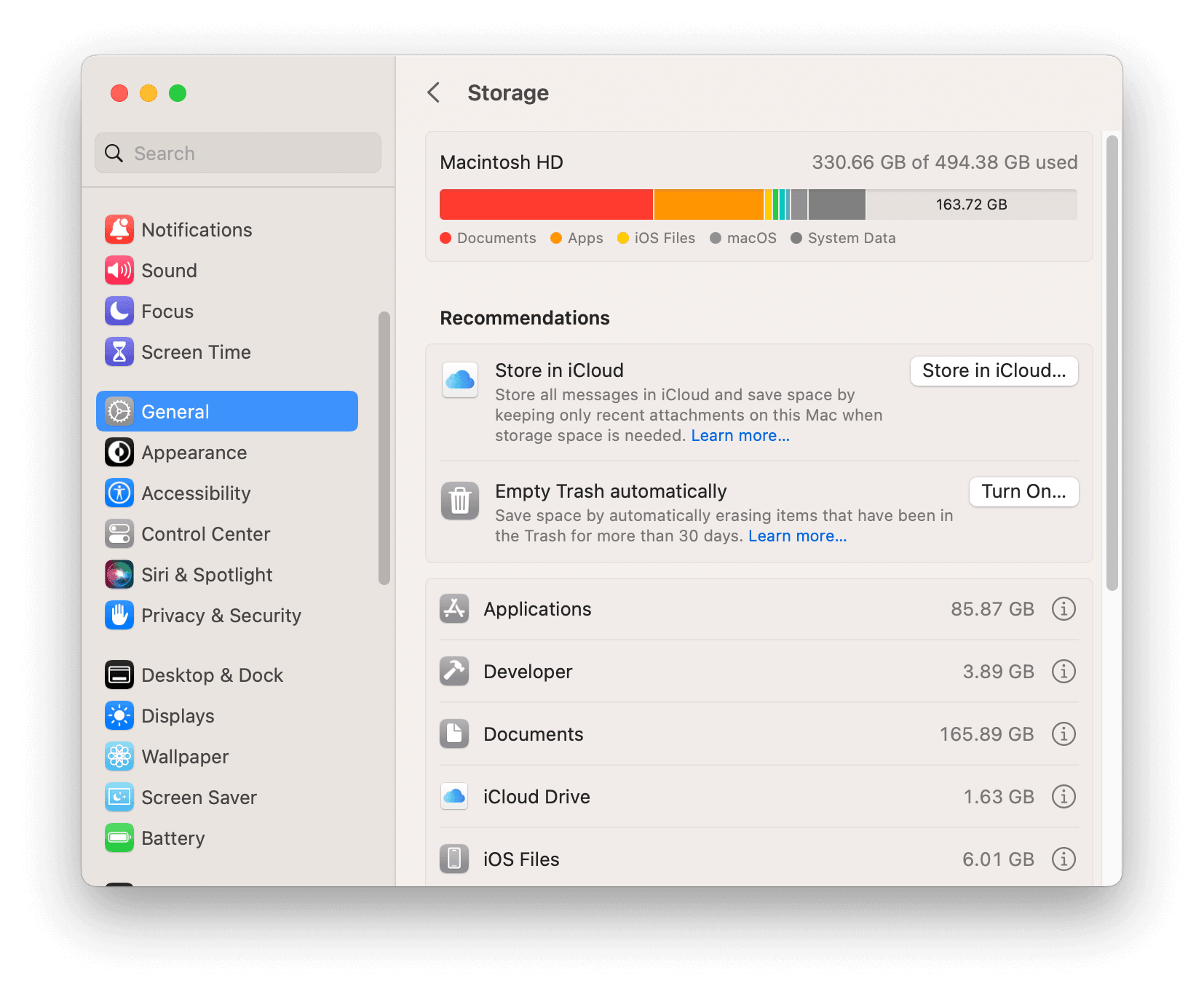This screenshot has width=1204, height=994.
Task: Select Privacy & Security in the sidebar
Action: [x=221, y=616]
